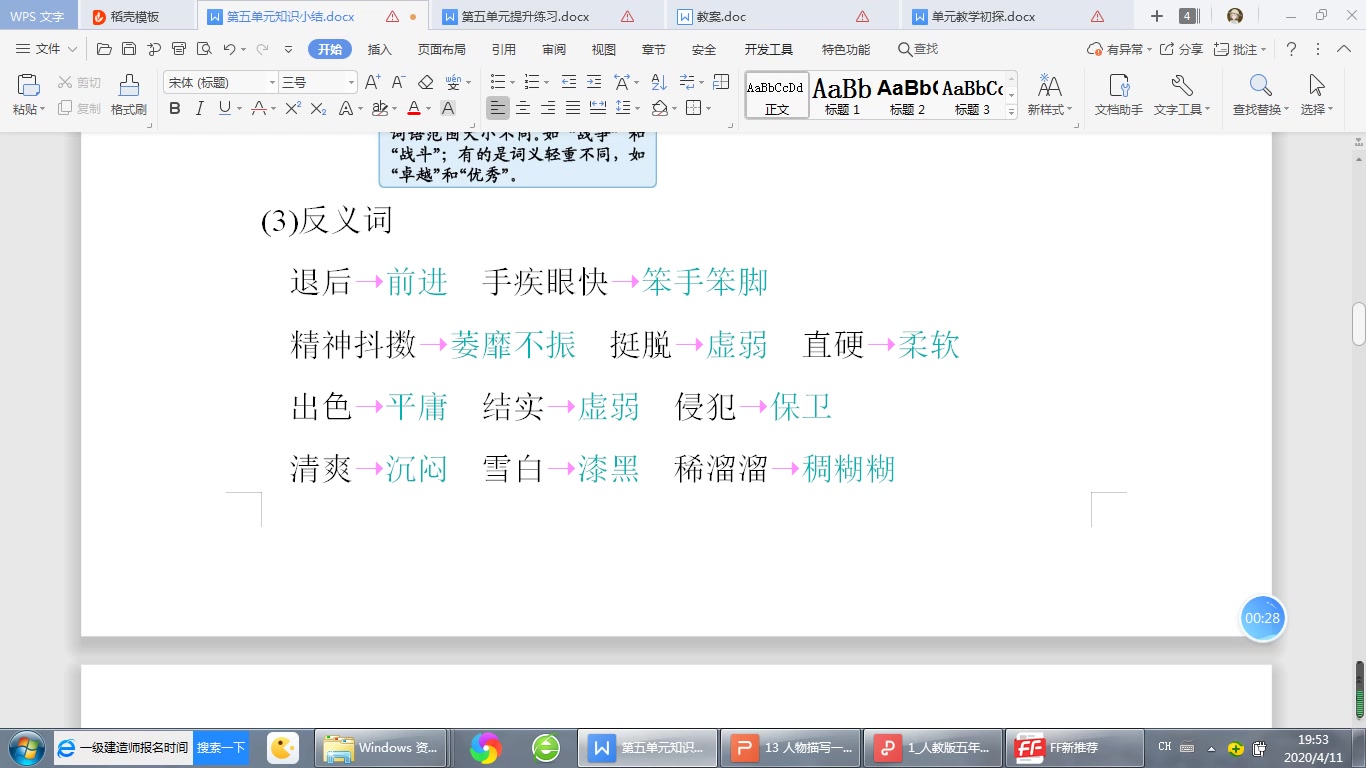Toggle strikethrough formatting
Screen dimensions: 1366x768
258,108
